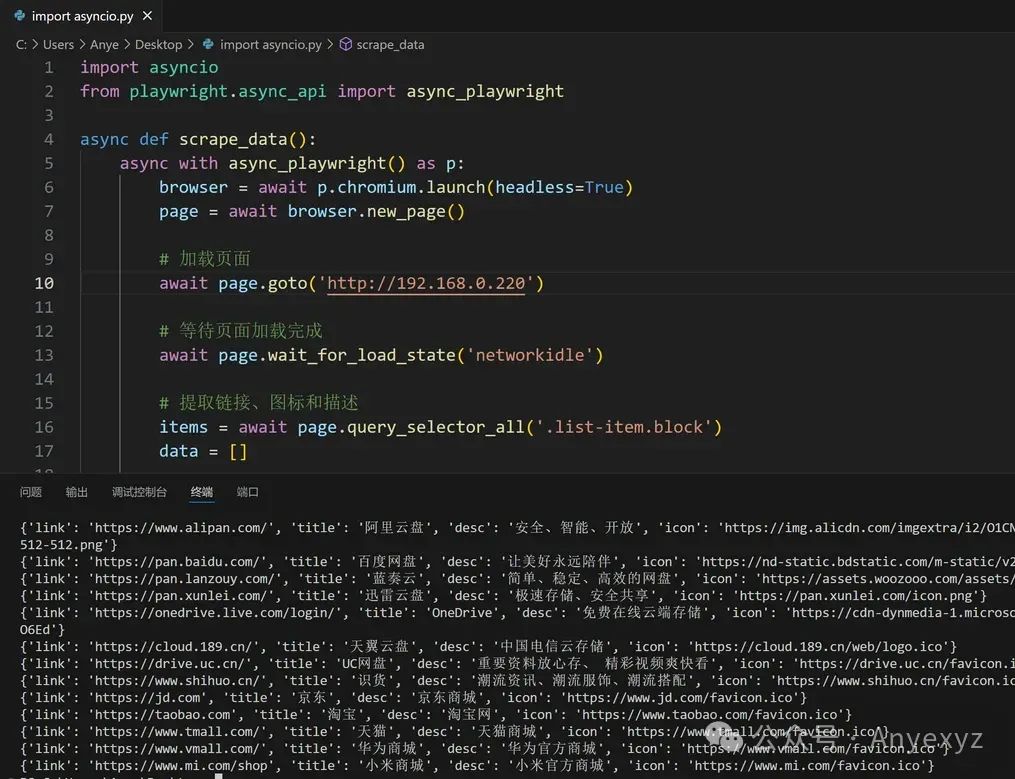Click the pan.xunlei.com/icon.png icon URL
1015x779 pixels.
tap(855, 595)
